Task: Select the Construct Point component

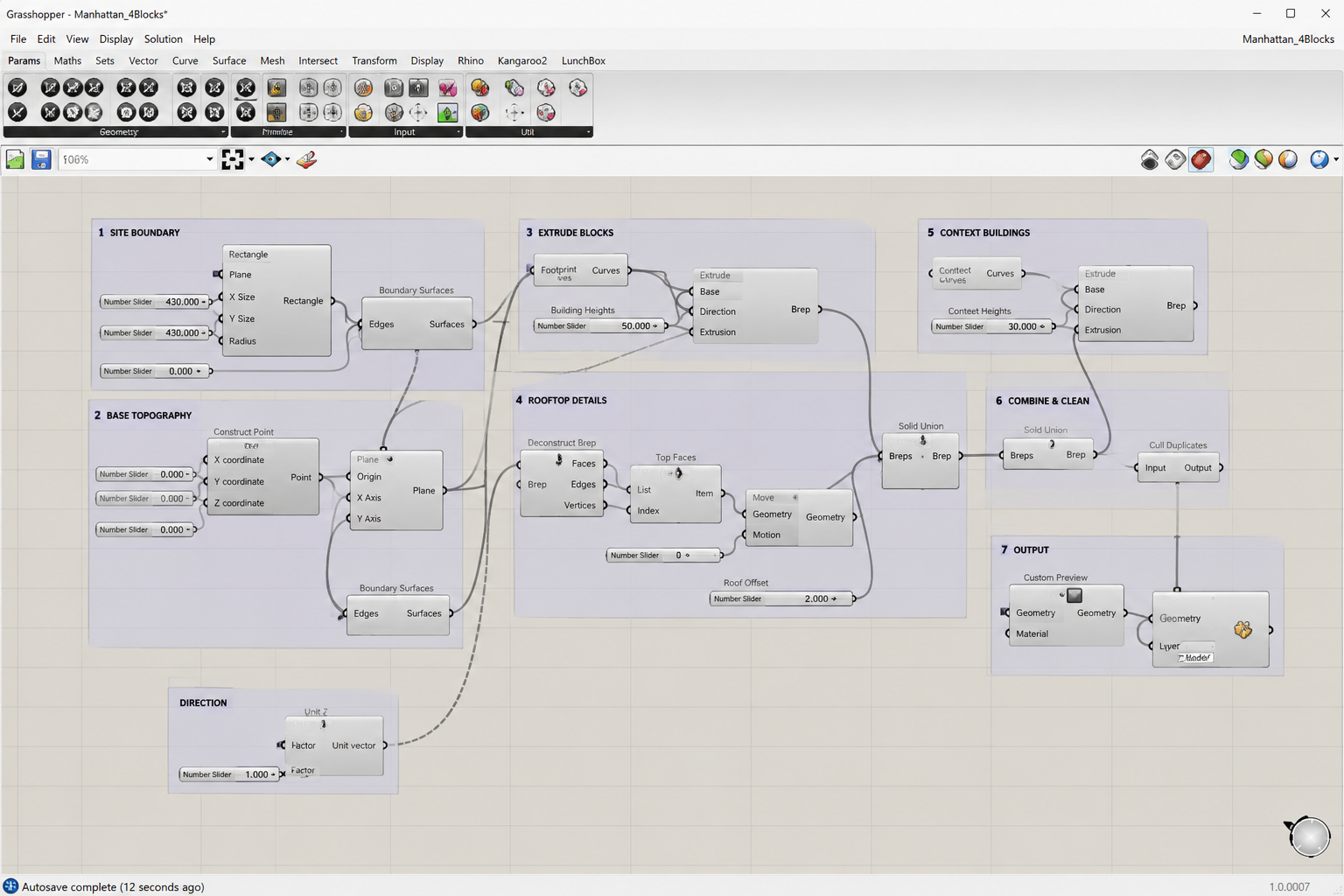Action: pyautogui.click(x=262, y=477)
